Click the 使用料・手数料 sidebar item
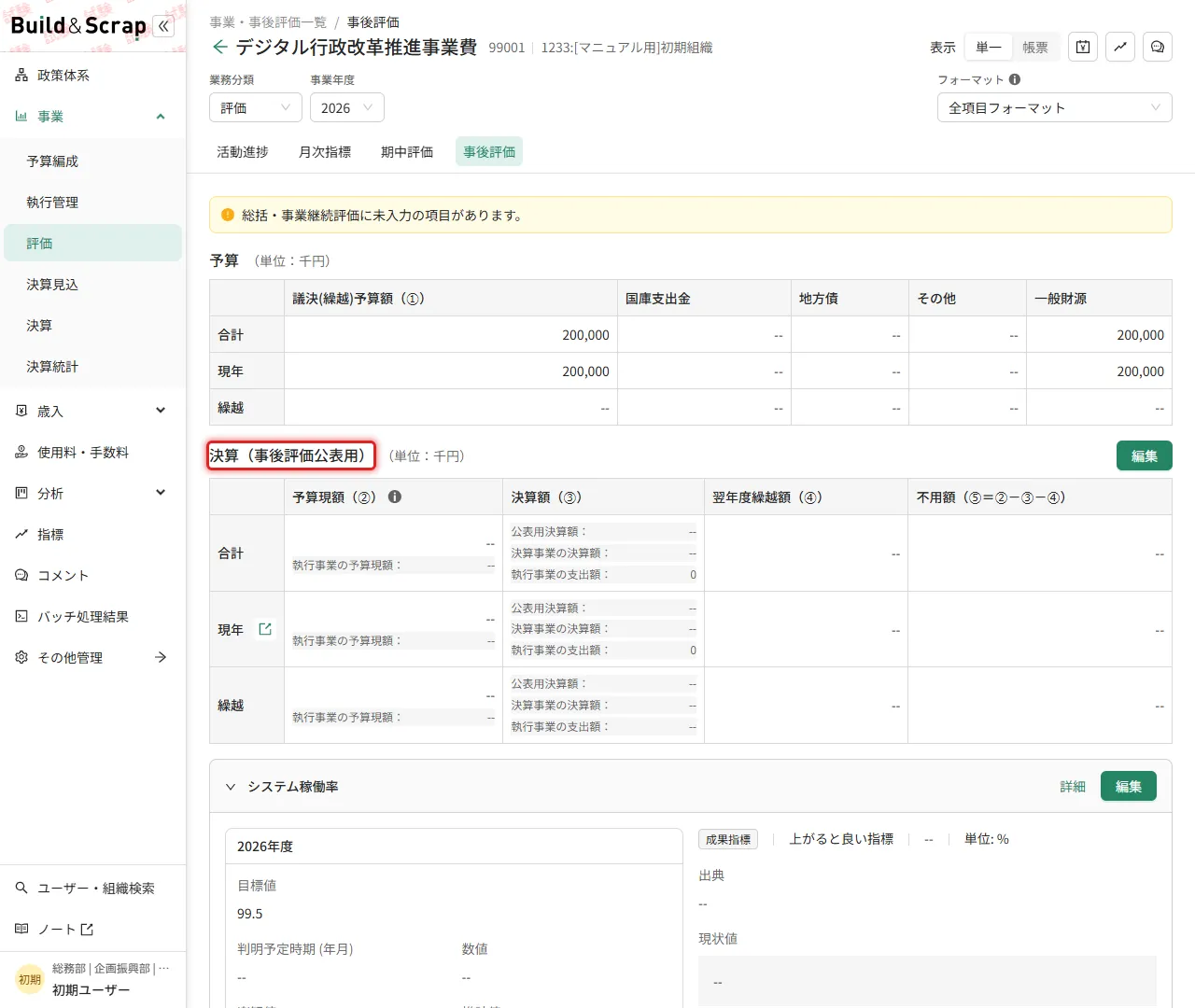Viewport: 1195px width, 1008px height. click(x=92, y=453)
